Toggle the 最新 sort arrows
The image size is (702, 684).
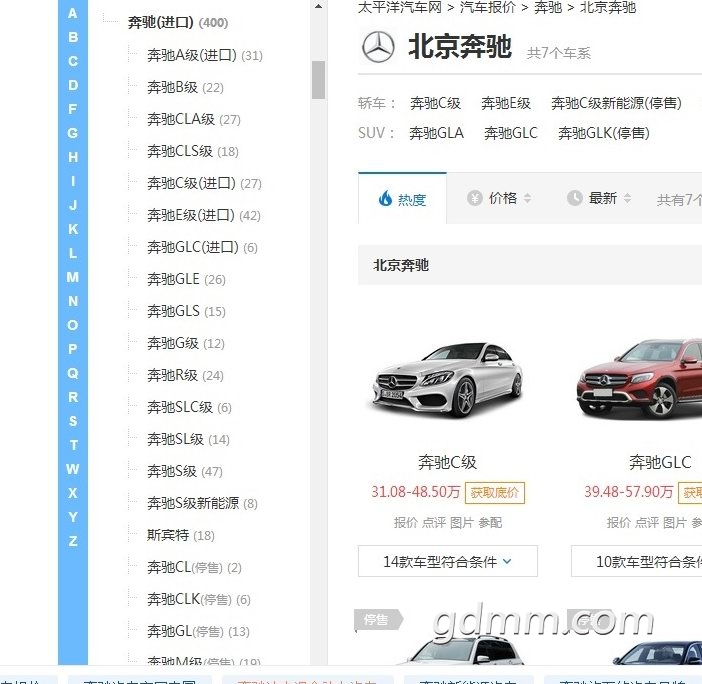[x=627, y=198]
